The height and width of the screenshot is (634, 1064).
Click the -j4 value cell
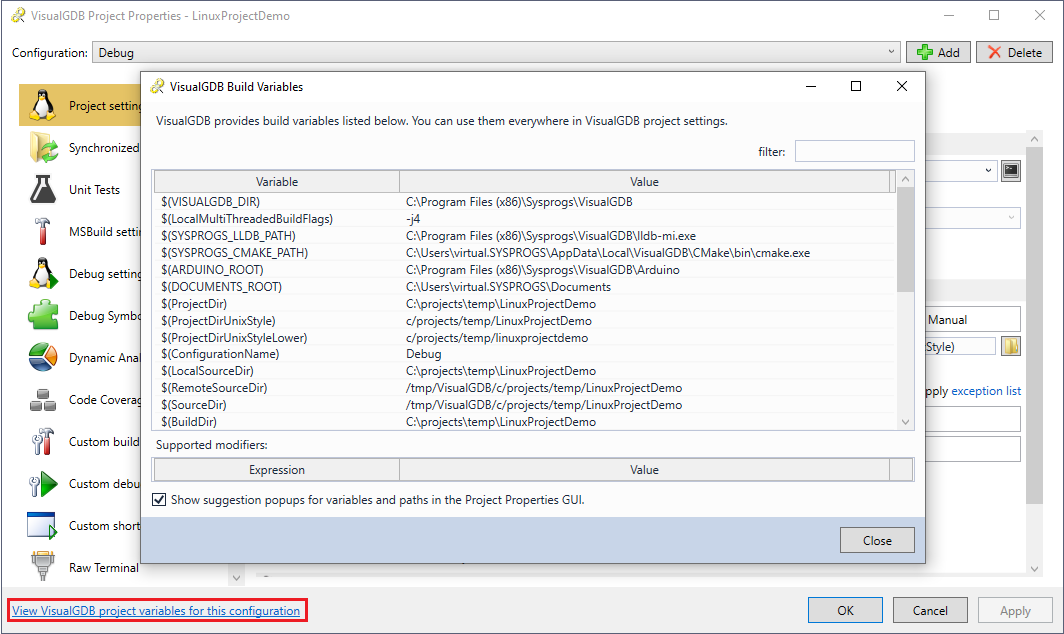[413, 219]
